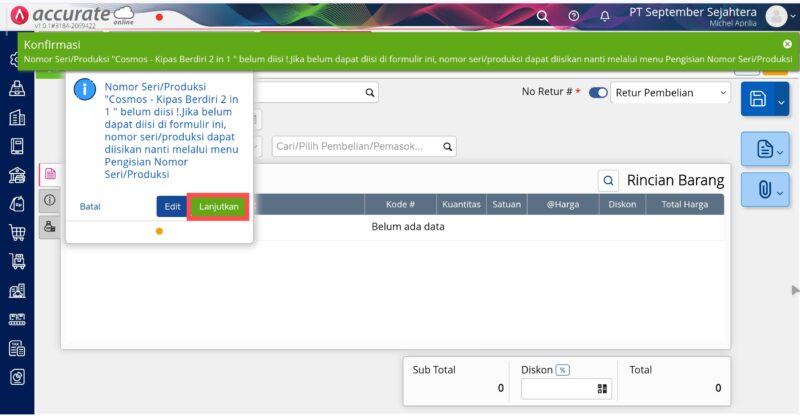
Task: Click the Batal link
Action: [90, 207]
